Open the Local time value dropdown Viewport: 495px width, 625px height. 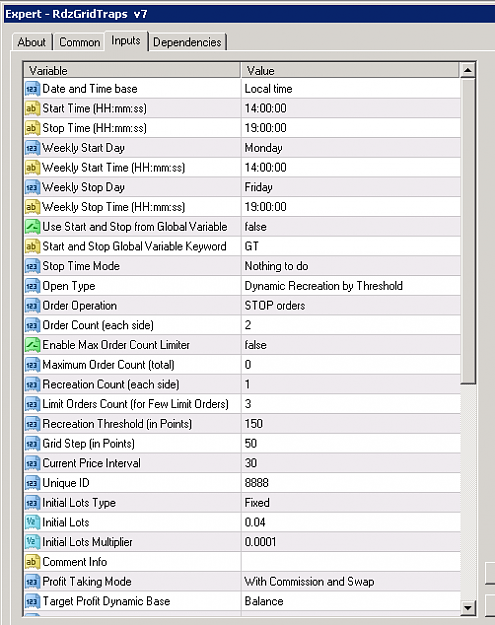(351, 88)
